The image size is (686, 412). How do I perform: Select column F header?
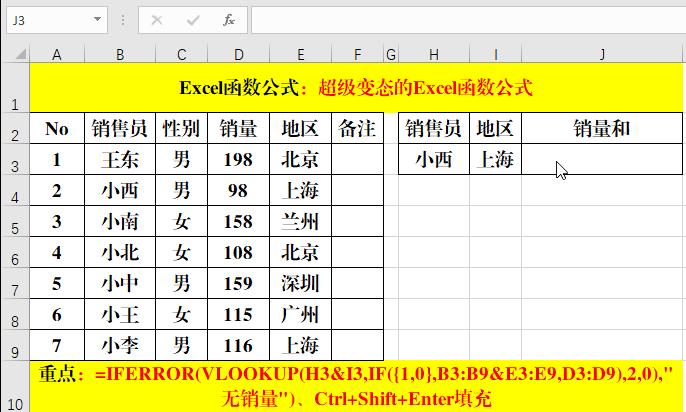pyautogui.click(x=357, y=55)
